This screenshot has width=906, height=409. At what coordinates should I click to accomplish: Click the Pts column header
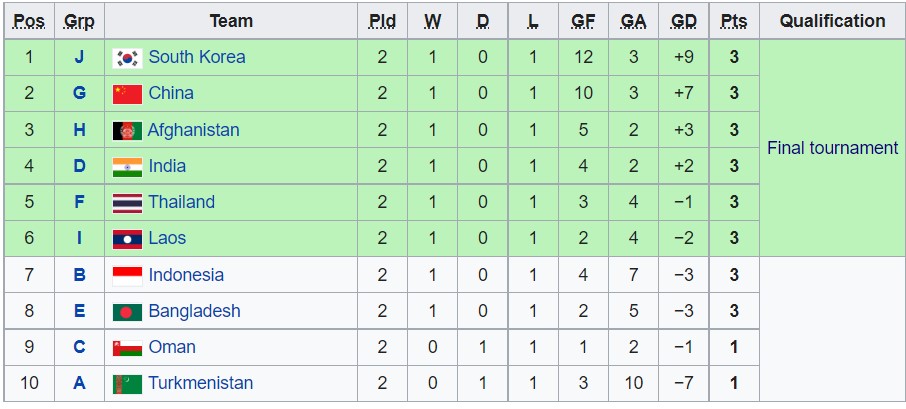click(x=733, y=21)
